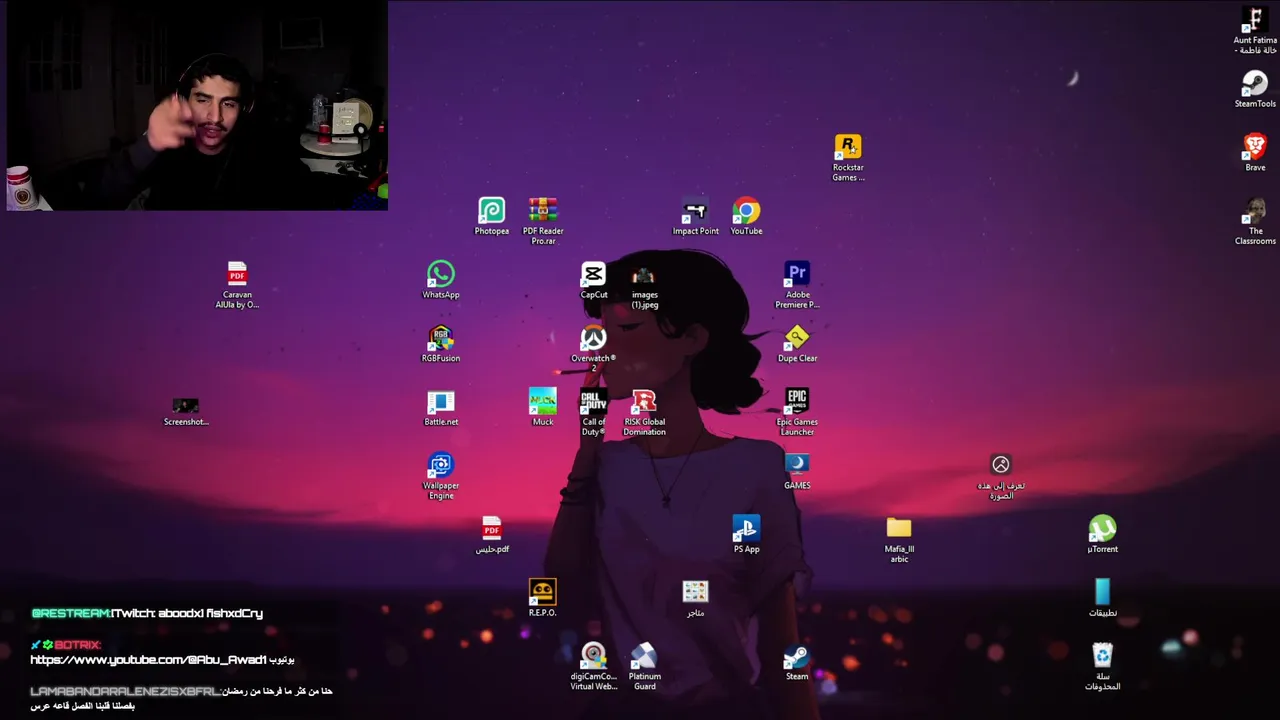Viewport: 1280px width, 720px height.
Task: Open the متاجر stores folder icon
Action: (695, 598)
